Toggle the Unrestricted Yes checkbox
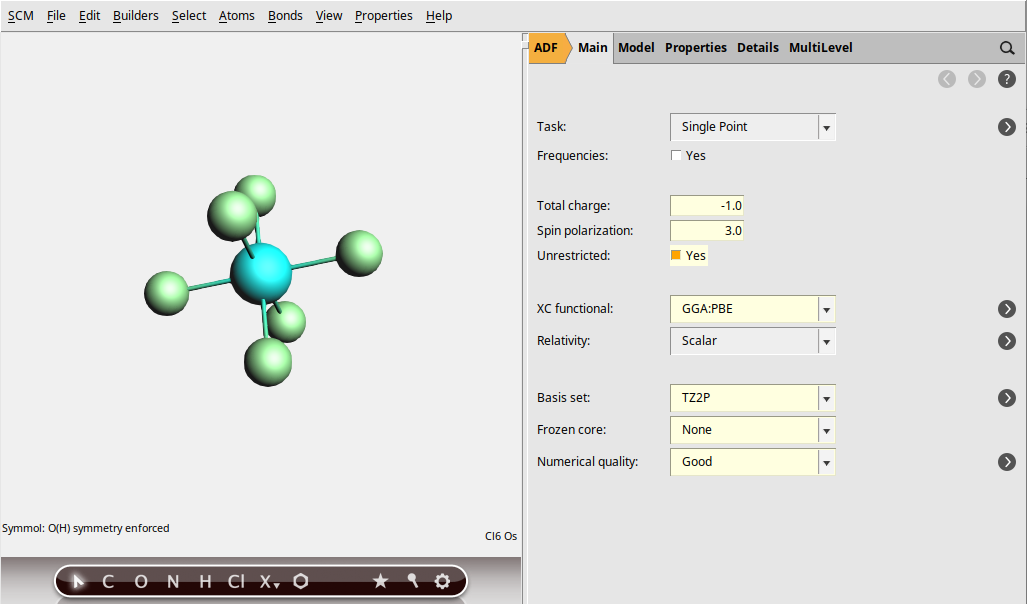1027x604 pixels. pos(677,256)
